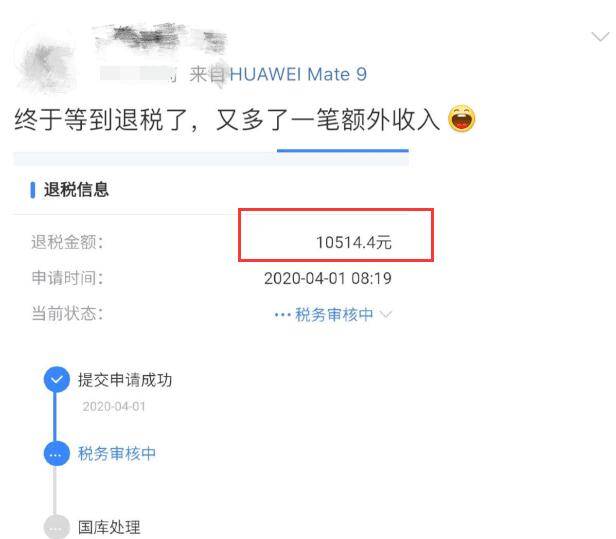Expand the 税务审核中 status dropdown
This screenshot has height=539, width=616.
(333, 315)
